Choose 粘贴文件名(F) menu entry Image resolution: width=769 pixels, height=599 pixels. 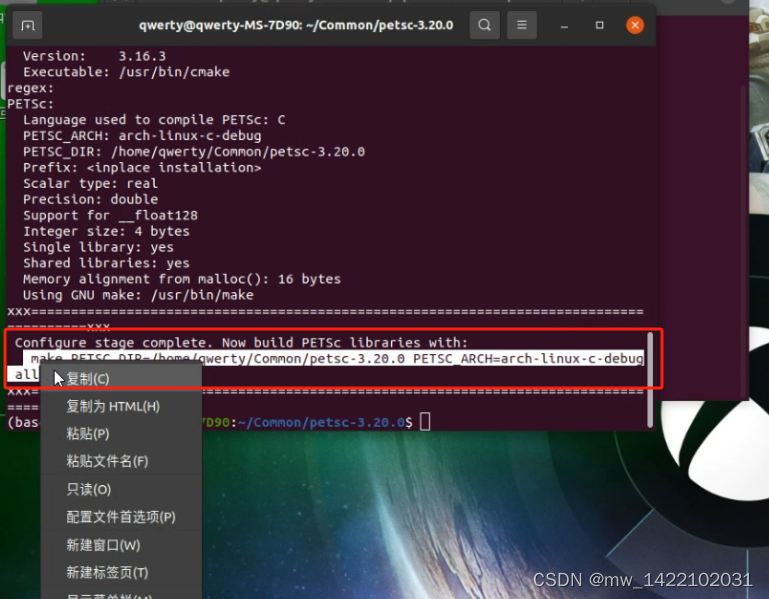tap(121, 461)
